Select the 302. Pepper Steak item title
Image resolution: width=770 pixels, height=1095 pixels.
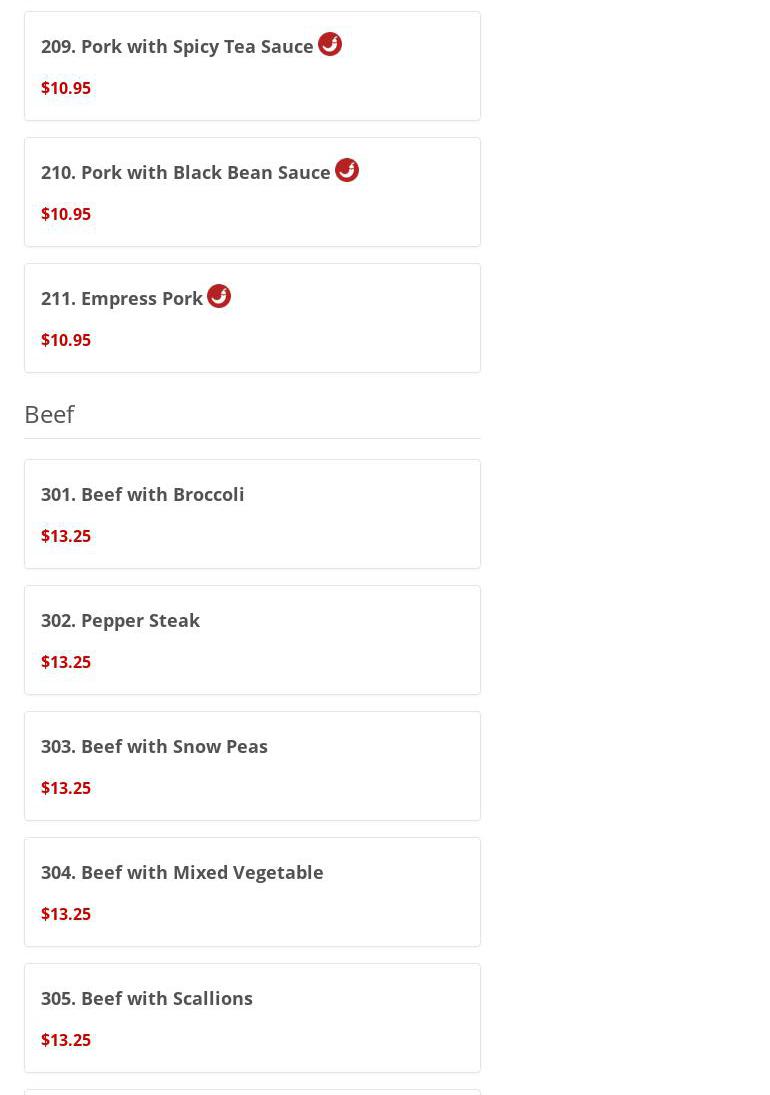(x=120, y=620)
